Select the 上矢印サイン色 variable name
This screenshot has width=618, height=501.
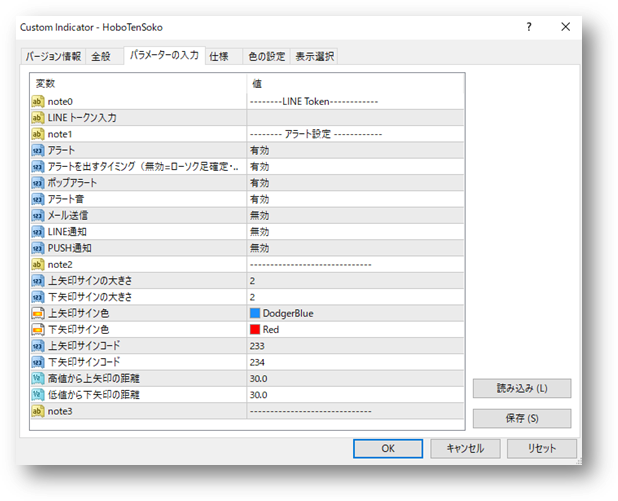point(78,314)
